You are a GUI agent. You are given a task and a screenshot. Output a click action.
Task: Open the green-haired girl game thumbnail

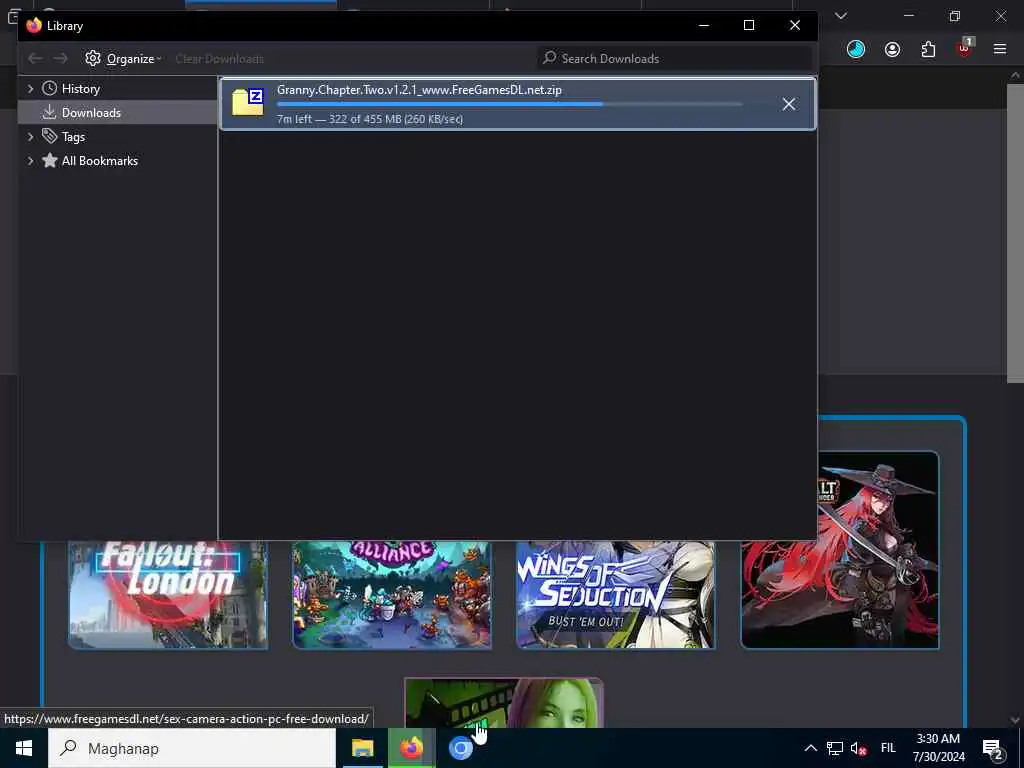[x=504, y=703]
